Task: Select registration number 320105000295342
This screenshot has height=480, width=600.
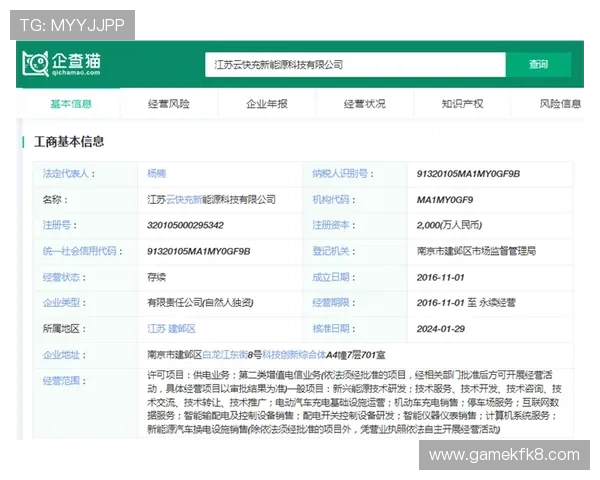Action: pyautogui.click(x=185, y=225)
